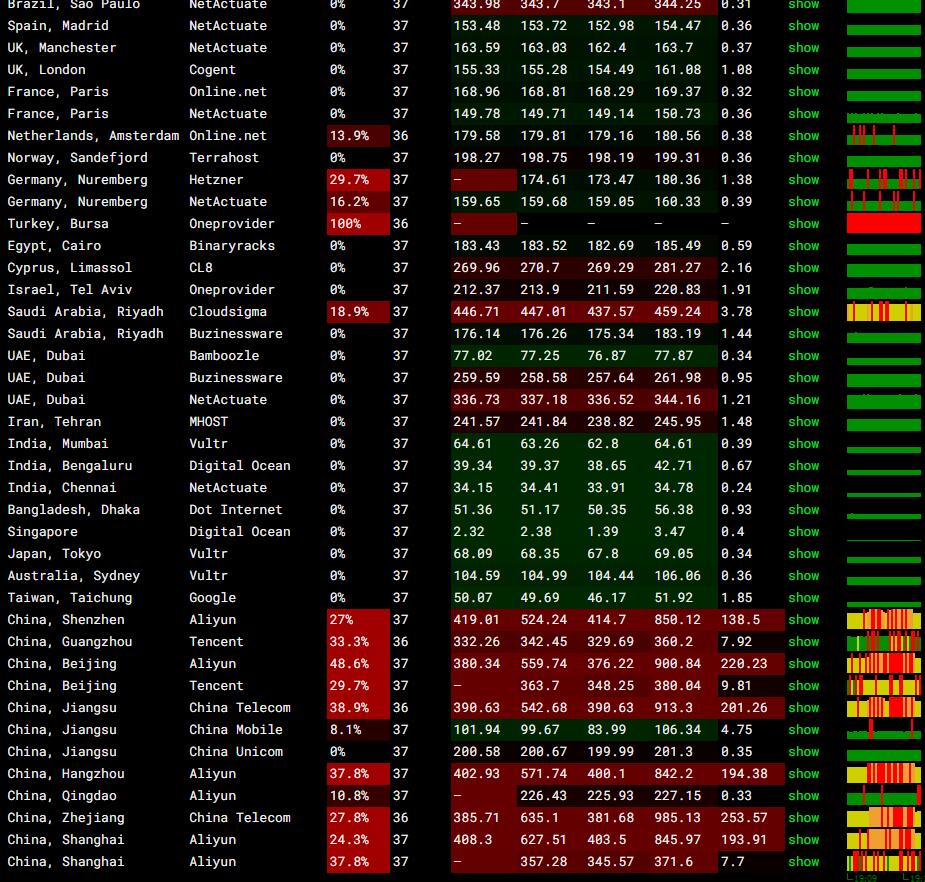The image size is (925, 882).
Task: Show details for China, Qingdao
Action: pyautogui.click(x=803, y=795)
